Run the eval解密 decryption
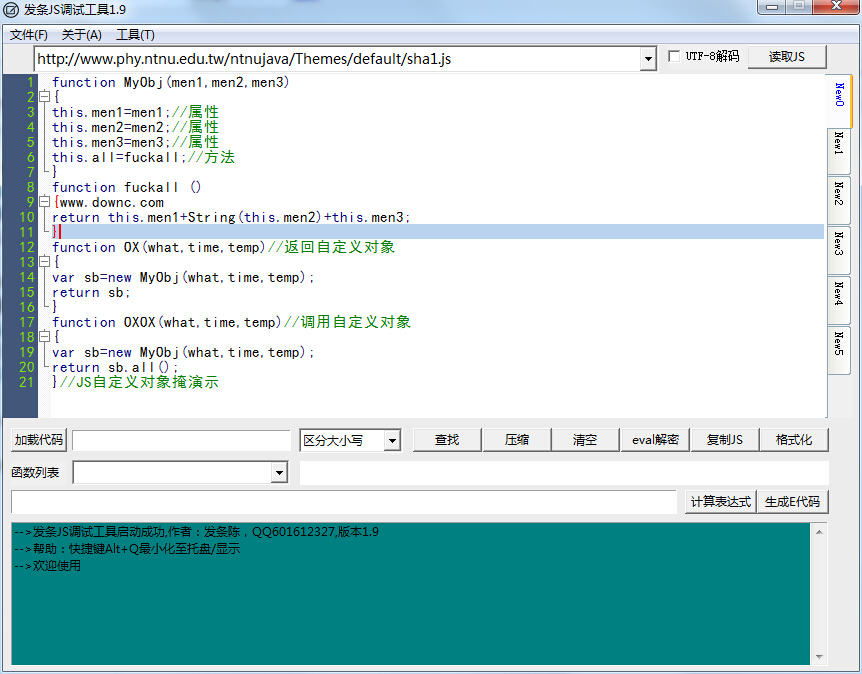The height and width of the screenshot is (674, 862). point(654,439)
